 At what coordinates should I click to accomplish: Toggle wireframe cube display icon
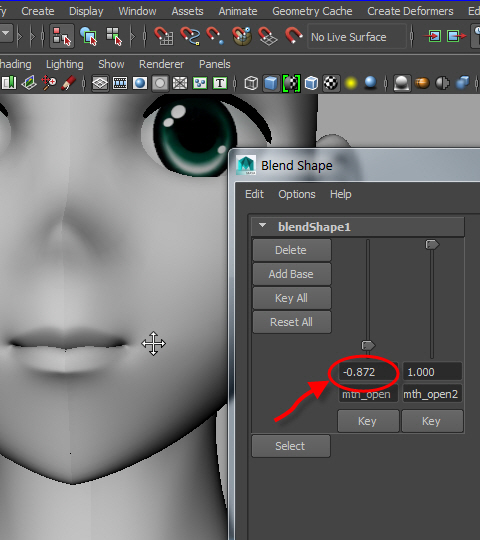point(251,83)
